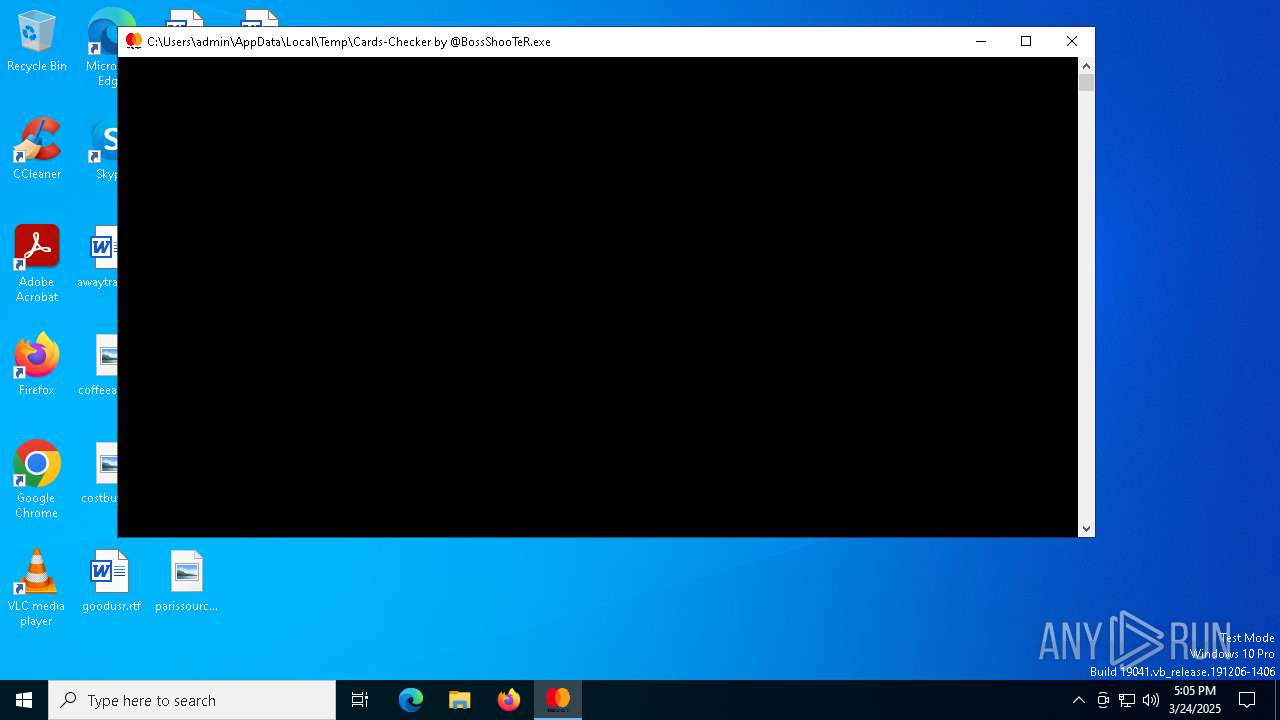1280x720 pixels.
Task: Open File Explorer from the taskbar
Action: (460, 700)
